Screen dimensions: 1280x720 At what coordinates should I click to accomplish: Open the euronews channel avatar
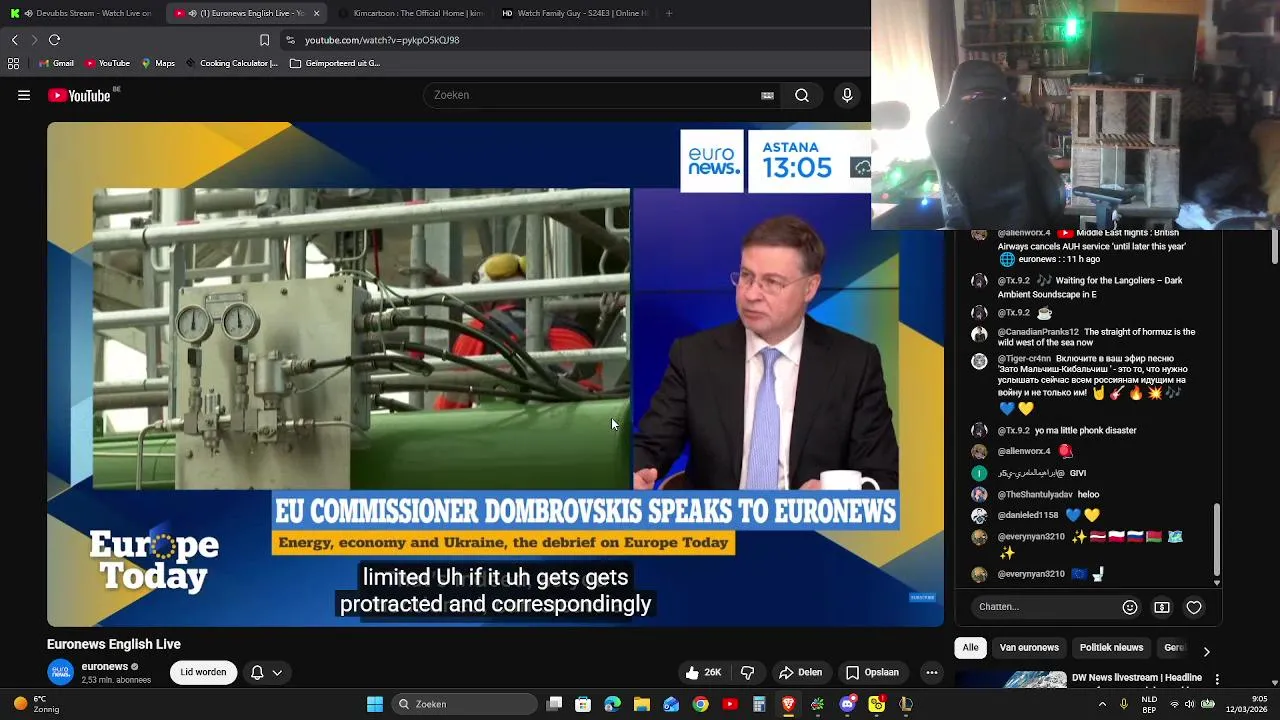tap(61, 673)
